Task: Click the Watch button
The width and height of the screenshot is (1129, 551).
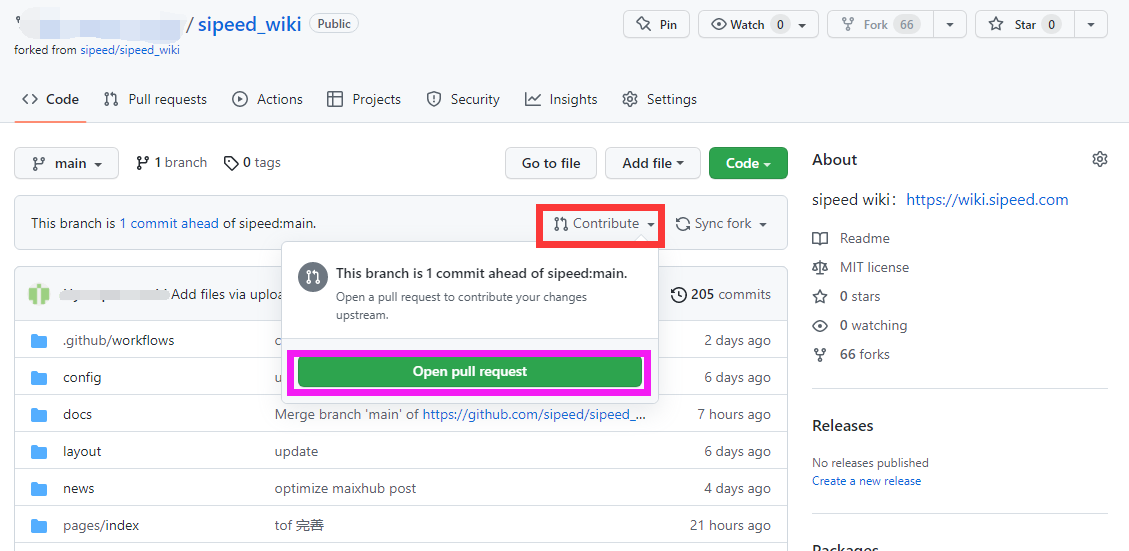Action: [747, 24]
